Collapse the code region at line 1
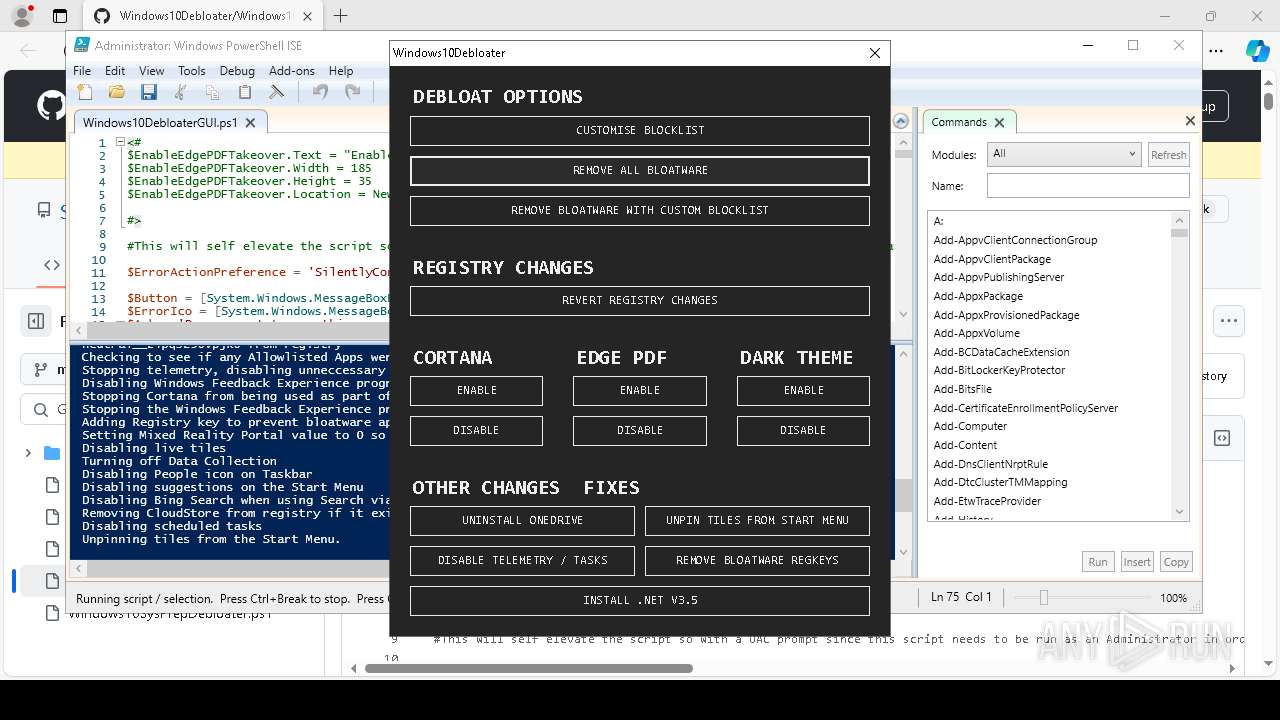1280x720 pixels. (120, 142)
